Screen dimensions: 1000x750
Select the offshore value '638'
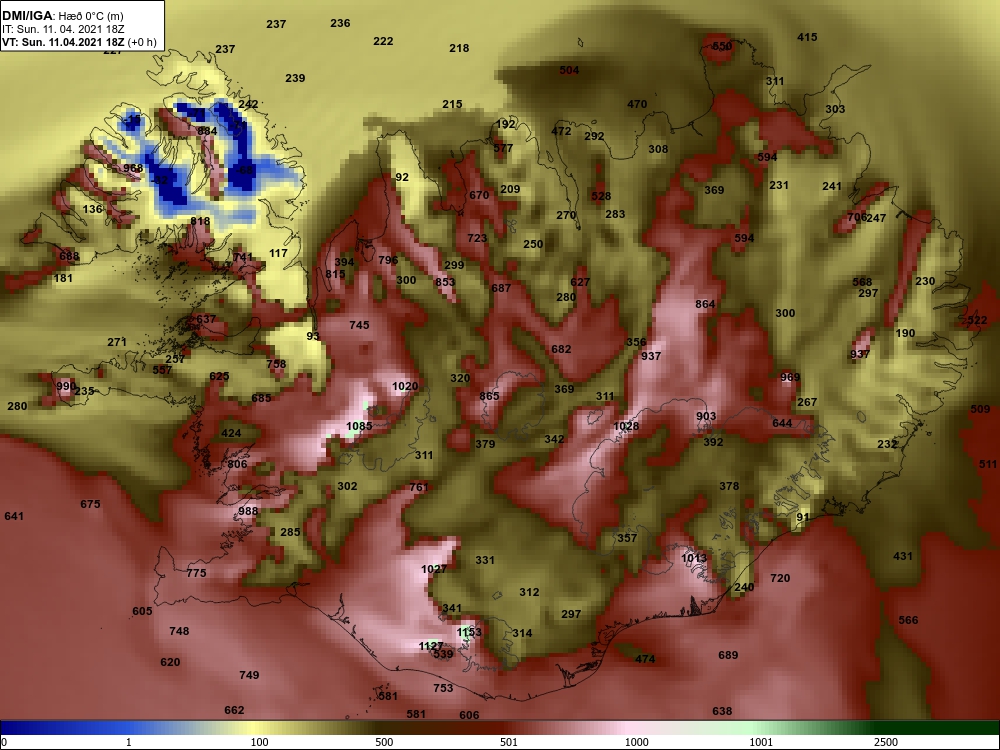pos(722,711)
